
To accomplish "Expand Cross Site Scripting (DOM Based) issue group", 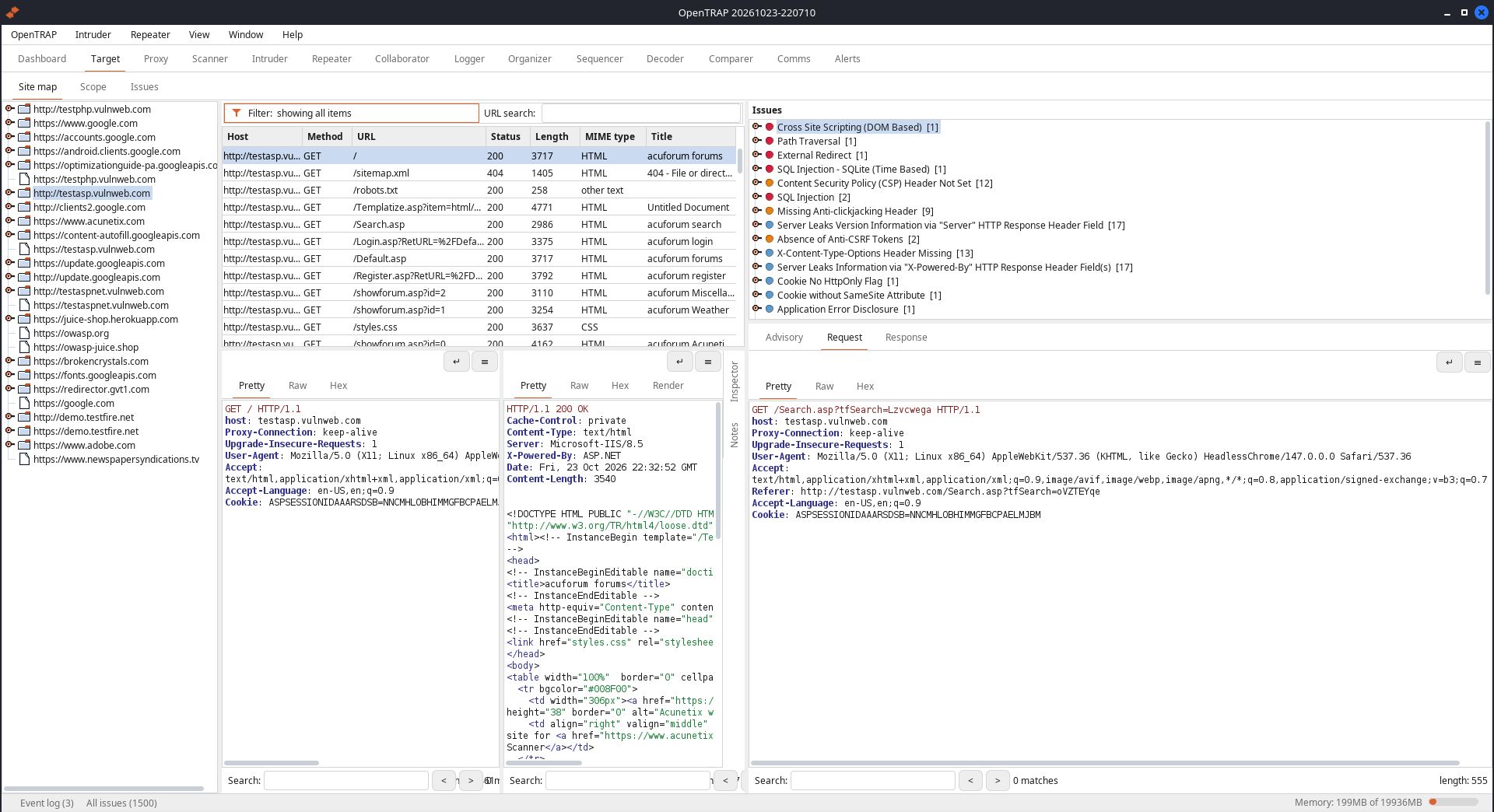I will pyautogui.click(x=756, y=128).
